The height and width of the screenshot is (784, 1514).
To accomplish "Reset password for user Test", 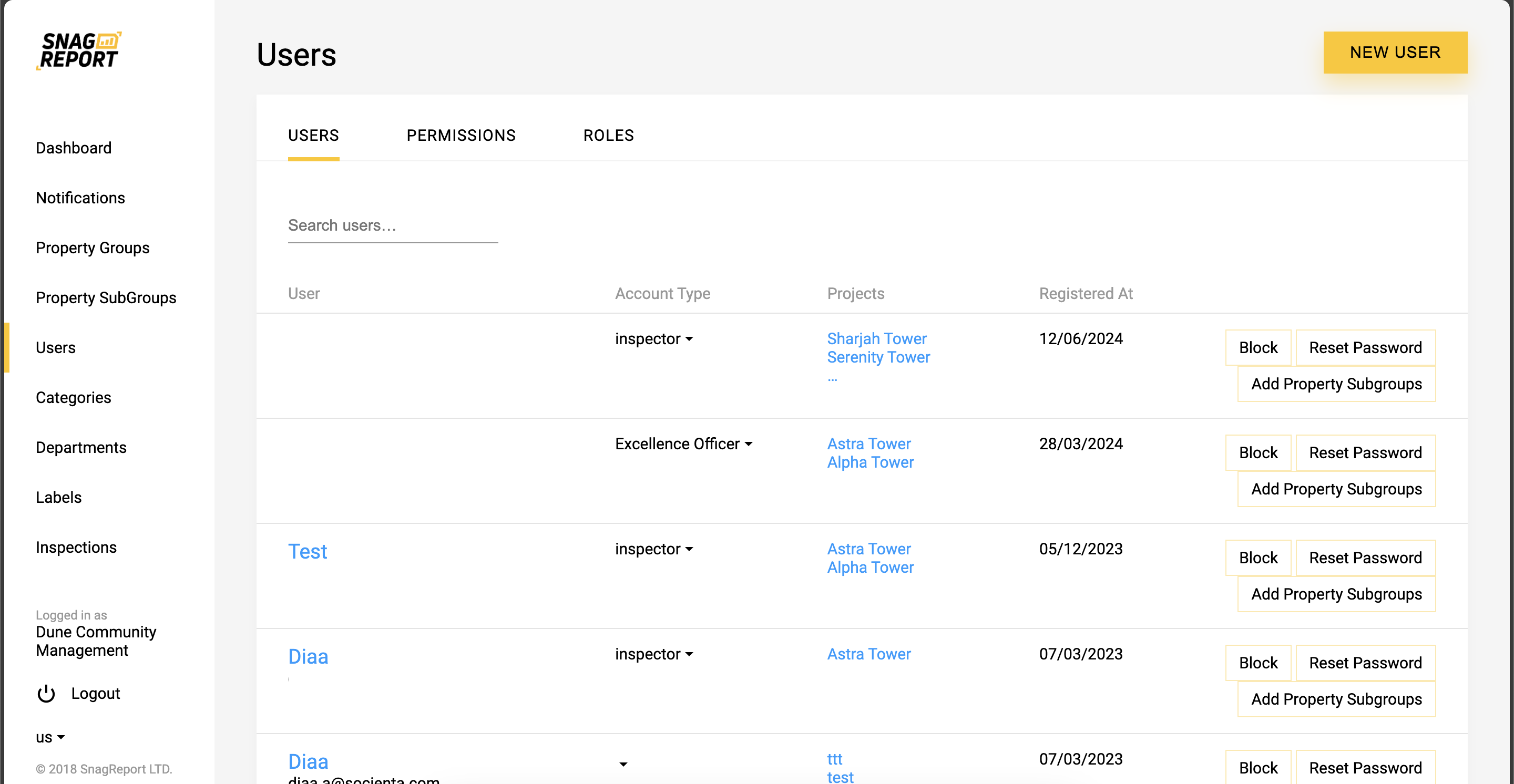I will click(x=1365, y=558).
